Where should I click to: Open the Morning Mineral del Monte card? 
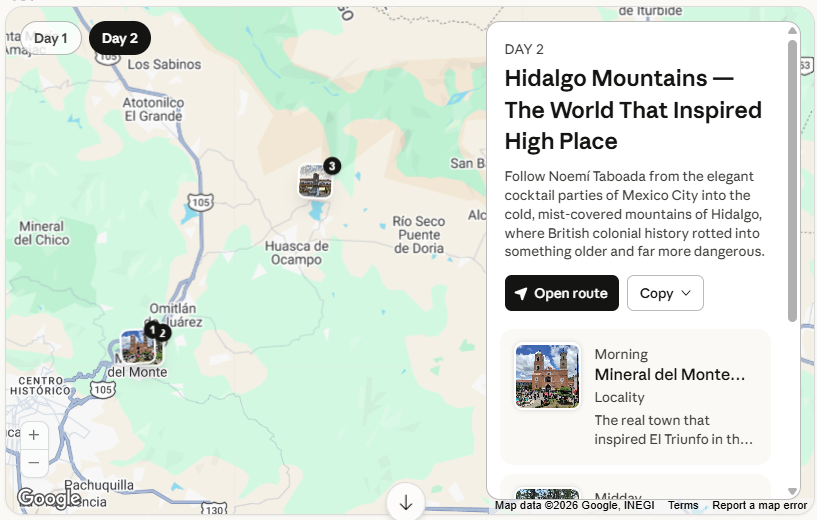tap(670, 397)
